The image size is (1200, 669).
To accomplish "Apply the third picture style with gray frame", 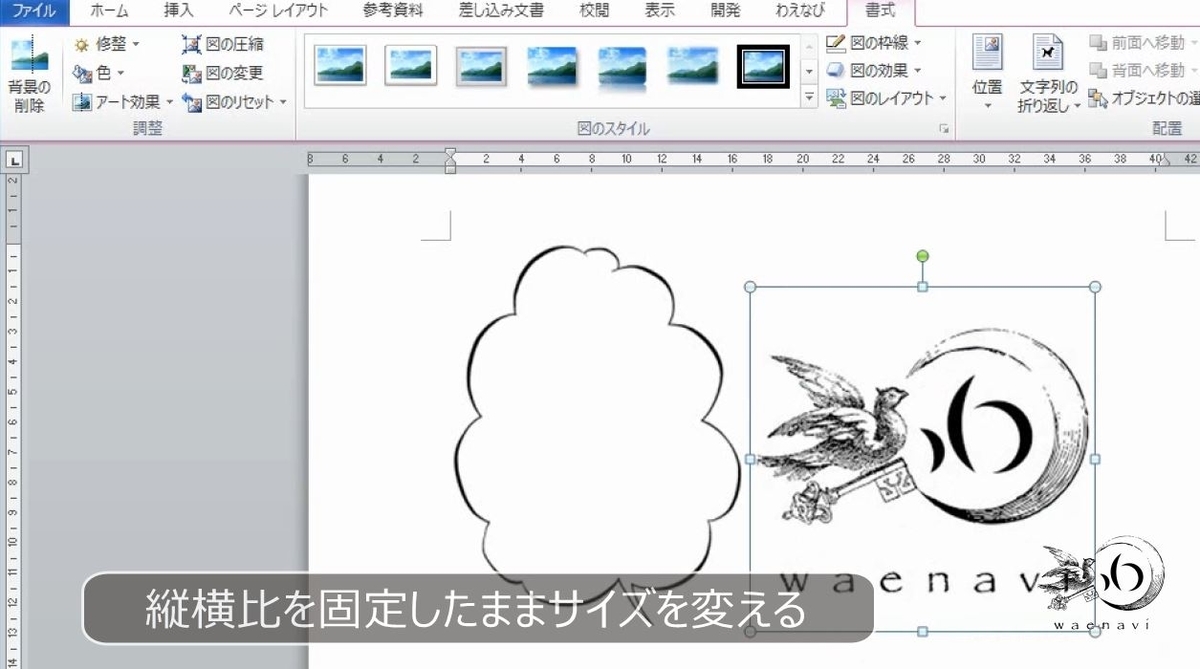I will click(x=481, y=66).
